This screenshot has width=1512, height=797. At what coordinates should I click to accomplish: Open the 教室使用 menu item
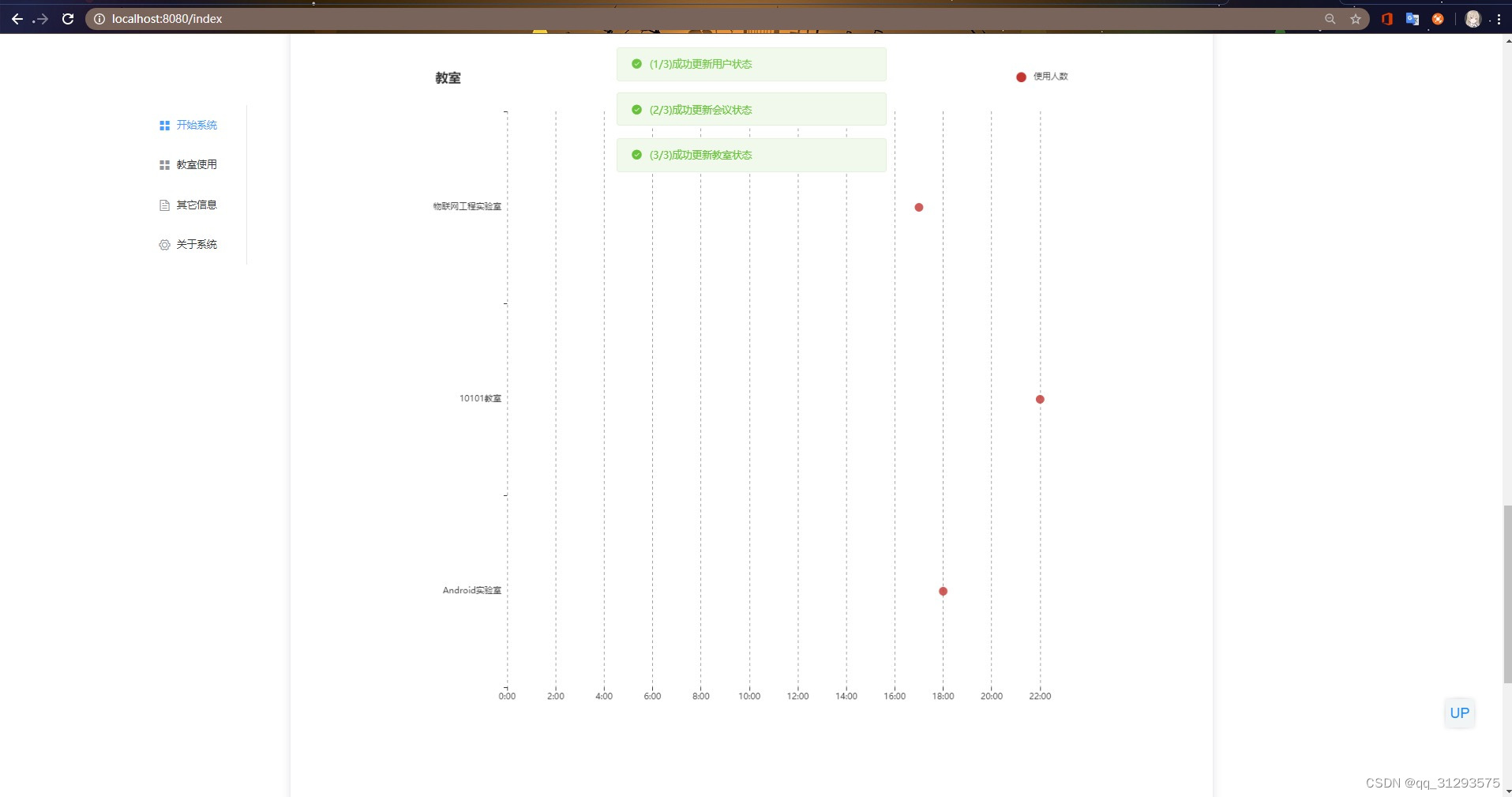pos(188,164)
